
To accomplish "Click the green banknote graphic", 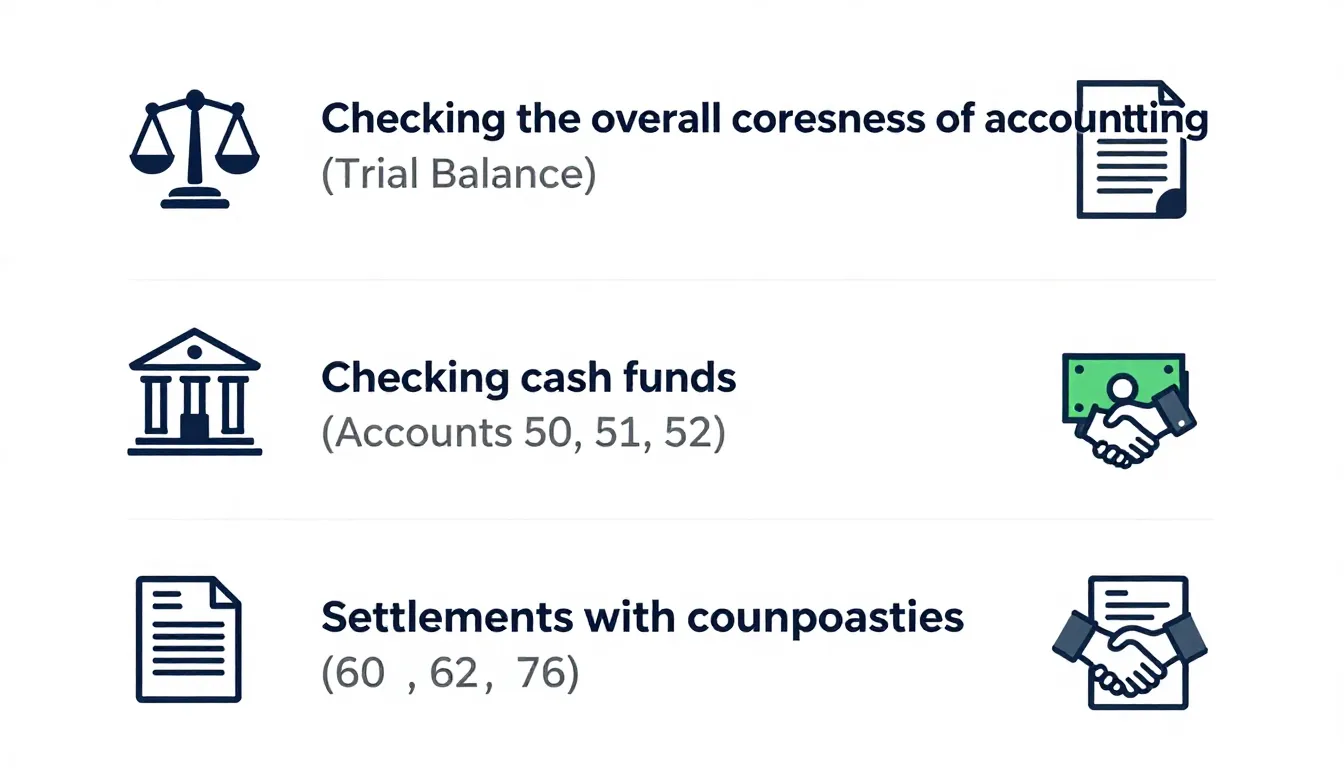I will coord(1110,382).
